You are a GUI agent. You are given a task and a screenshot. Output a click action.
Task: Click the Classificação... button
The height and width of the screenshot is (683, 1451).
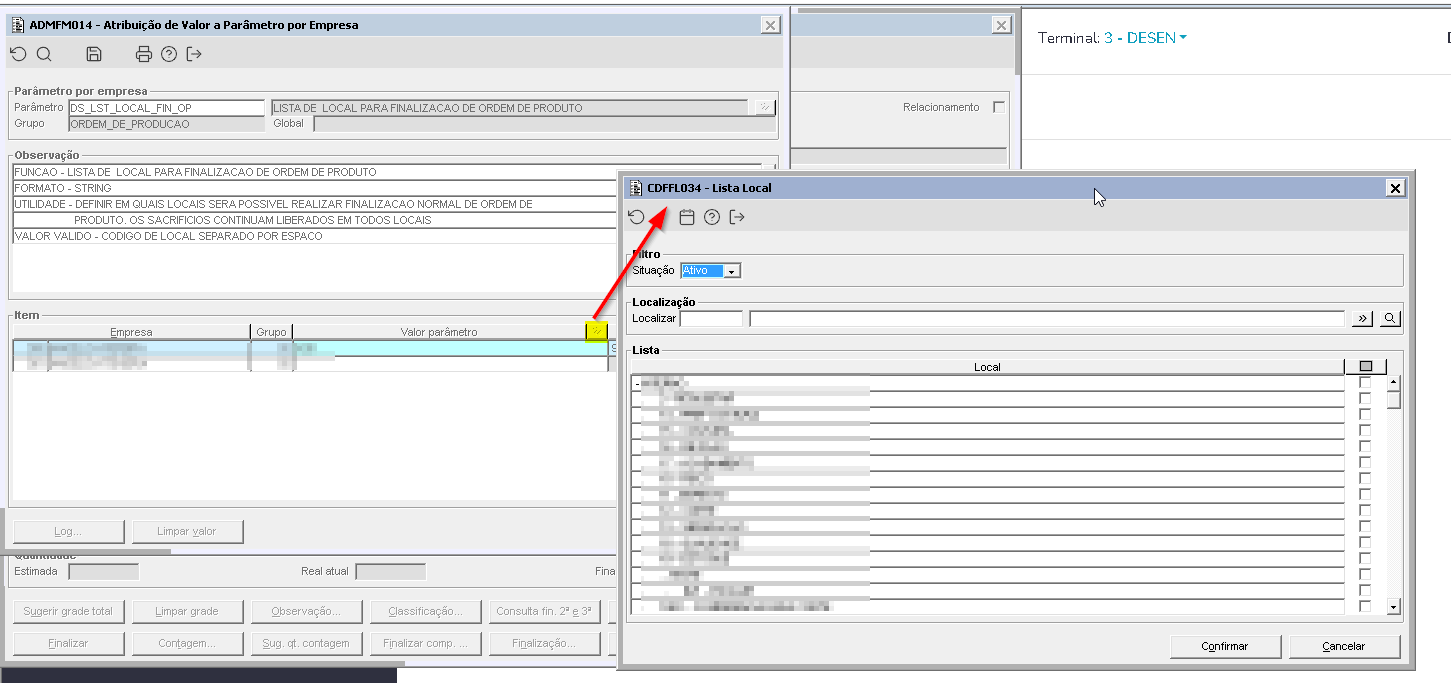click(425, 611)
